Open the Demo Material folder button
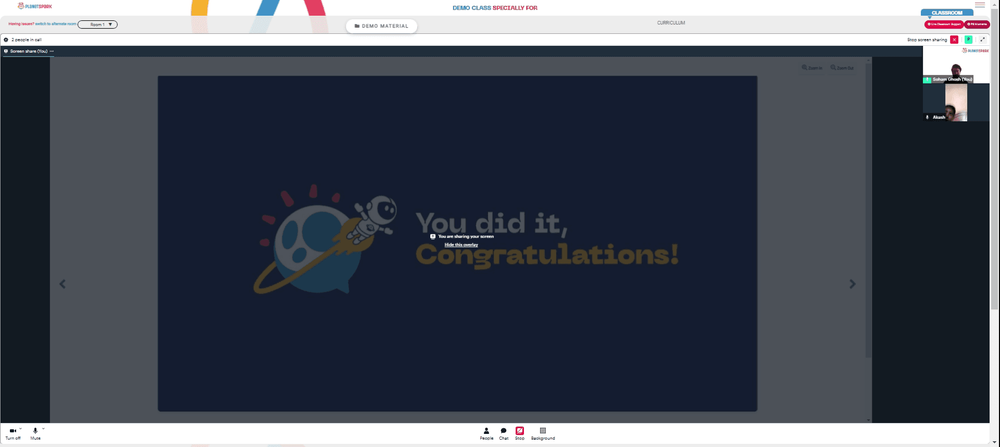Screen dimensions: 1000x447 pos(381,26)
